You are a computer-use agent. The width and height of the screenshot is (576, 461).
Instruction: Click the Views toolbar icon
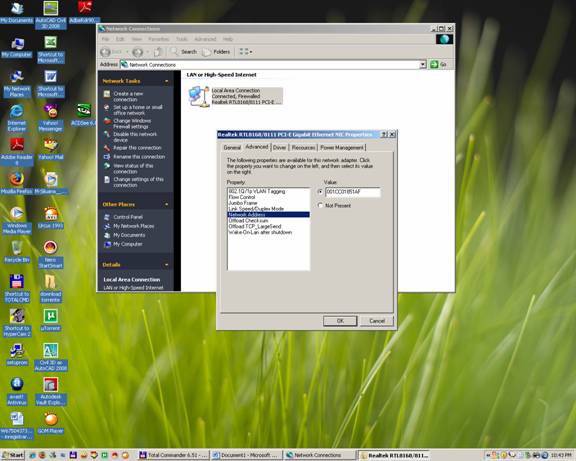pyautogui.click(x=244, y=52)
